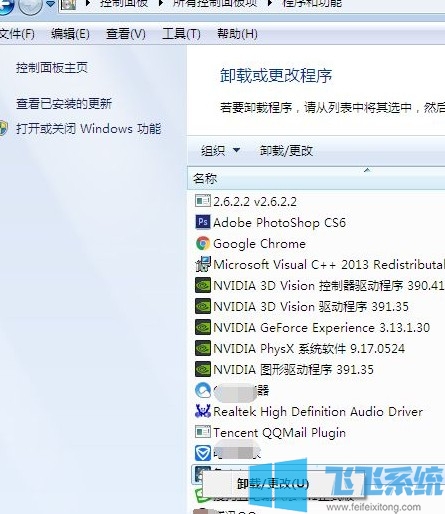The image size is (445, 514).
Task: Click the shield icon beside 打开或关闭 Windows 功能
Action: click(3, 129)
